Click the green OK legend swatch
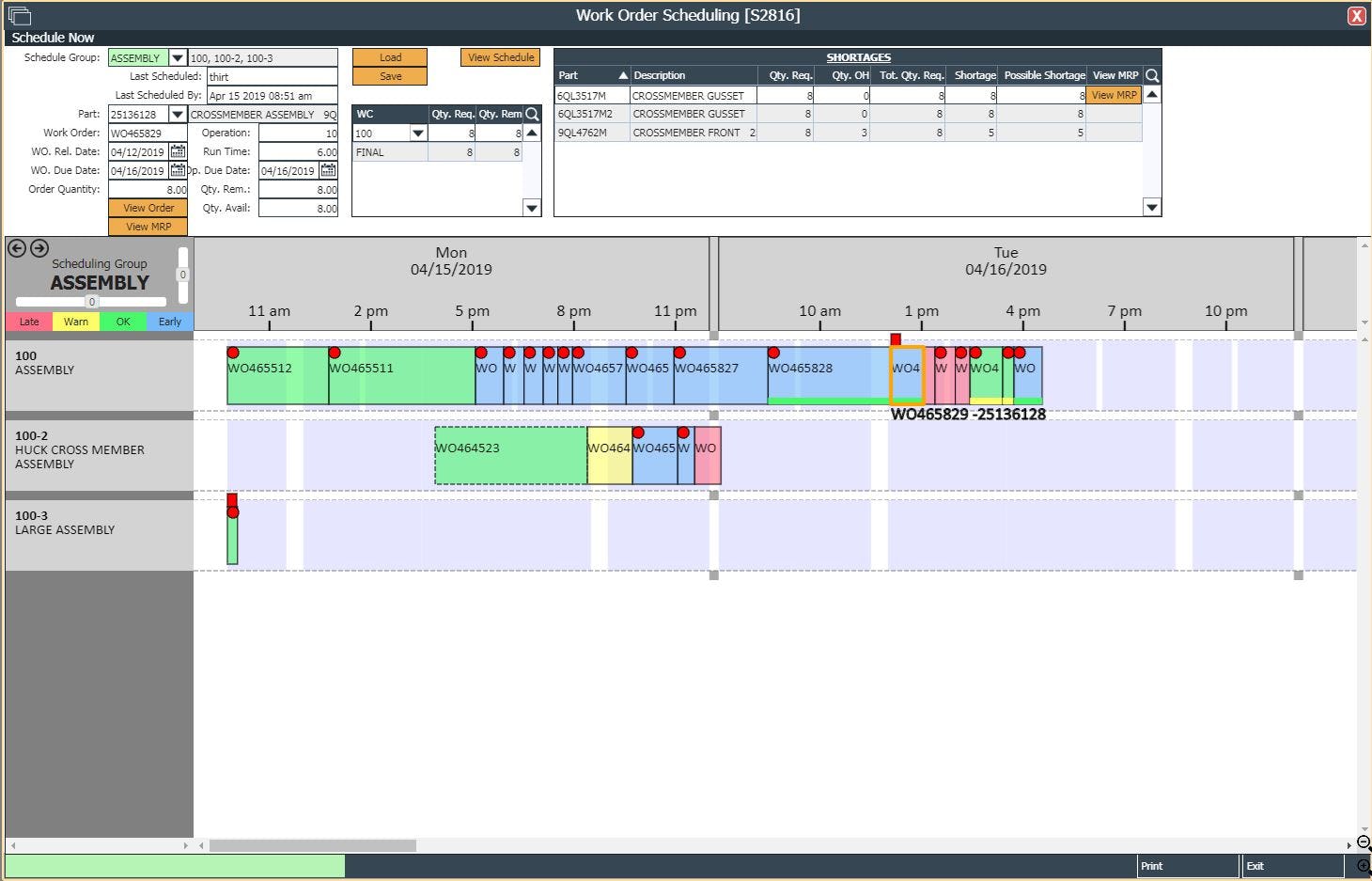This screenshot has height=881, width=1372. click(122, 322)
